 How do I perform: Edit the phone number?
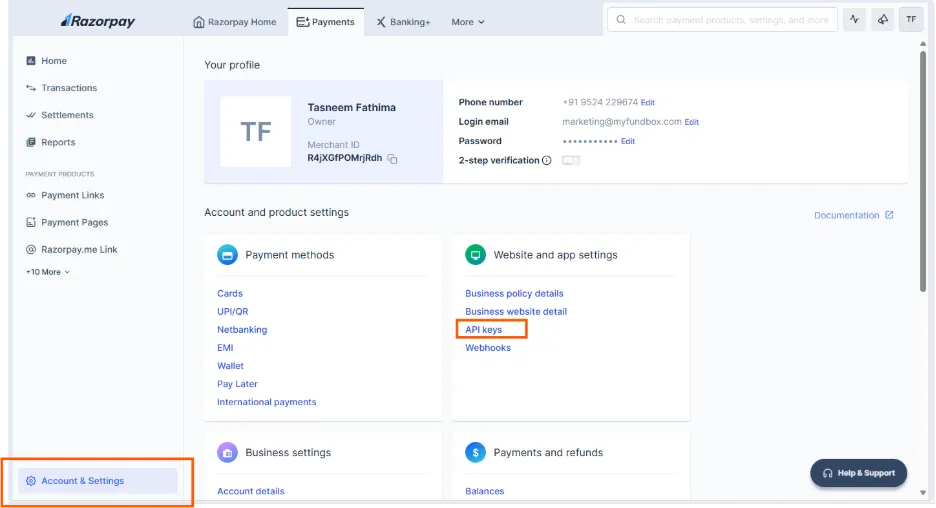click(x=648, y=103)
